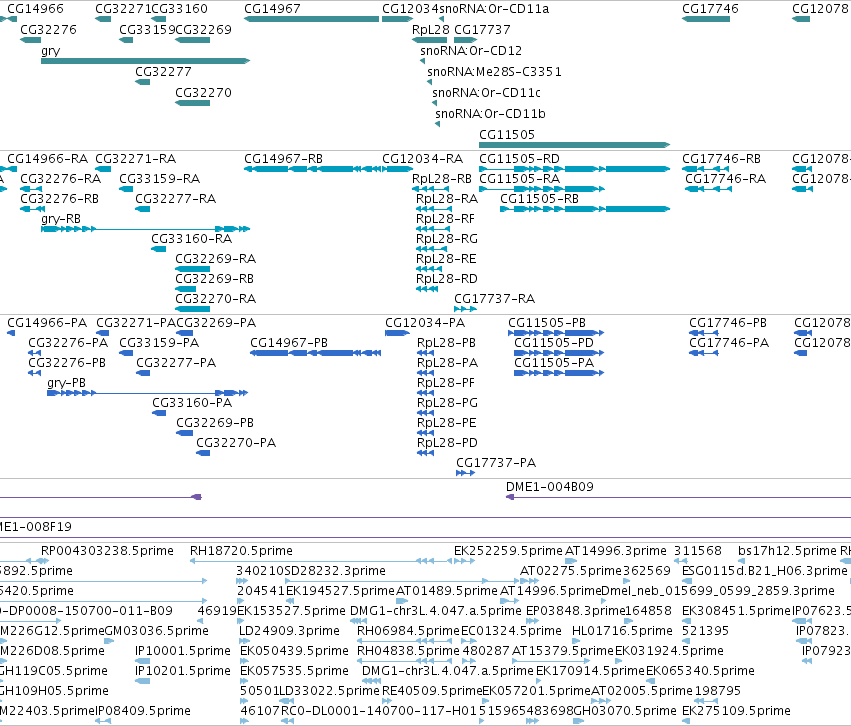Click the CG11505-RA transcript label
This screenshot has height=726, width=851.
519,179
